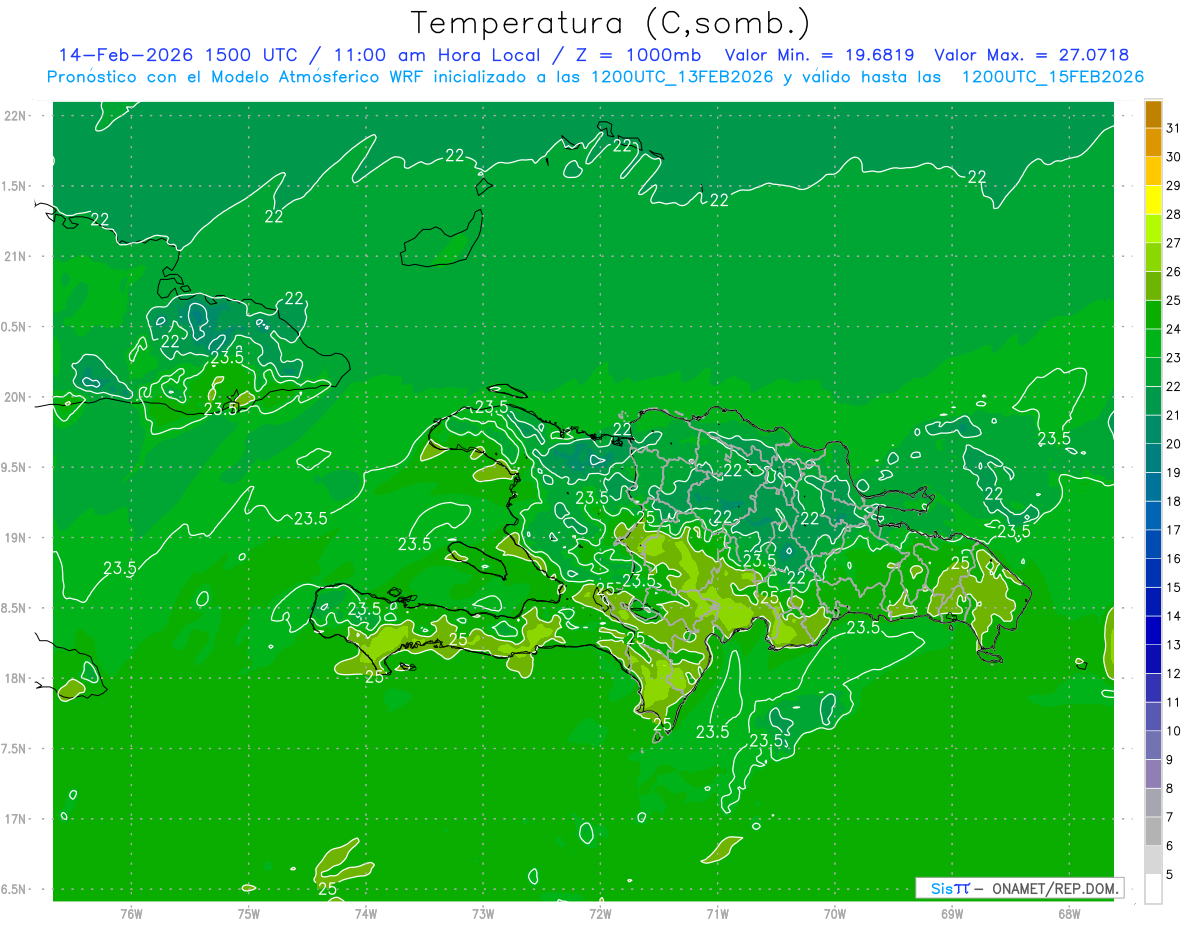The image size is (1200, 927).
Task: Select the dark orange swatch above 31
Action: click(x=1153, y=114)
